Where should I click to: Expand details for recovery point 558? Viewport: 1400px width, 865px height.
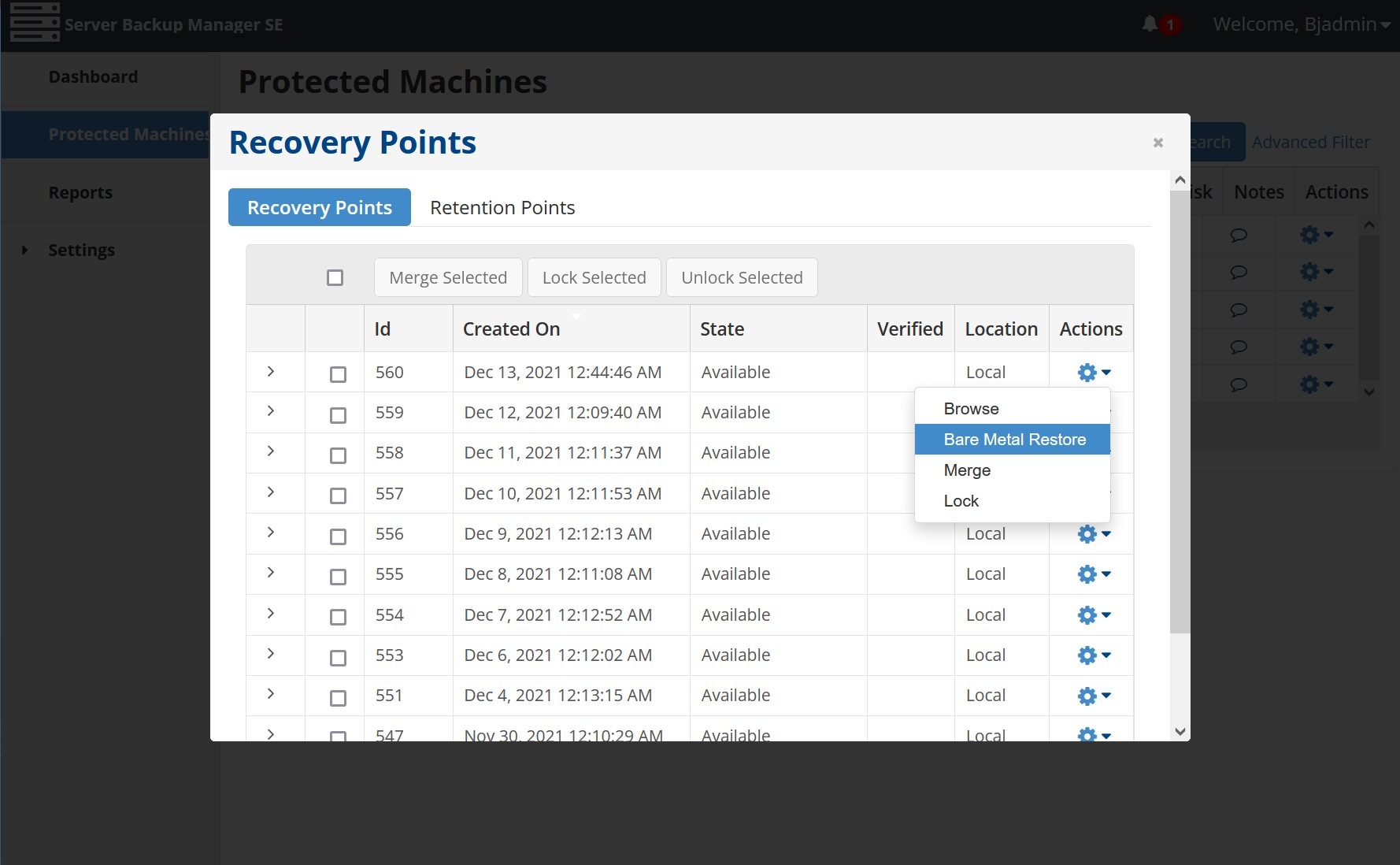[272, 452]
